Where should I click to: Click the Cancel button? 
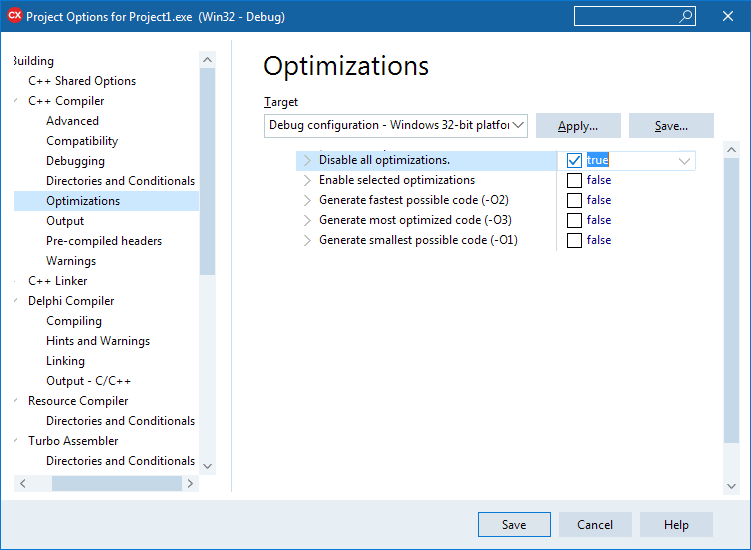click(x=595, y=525)
